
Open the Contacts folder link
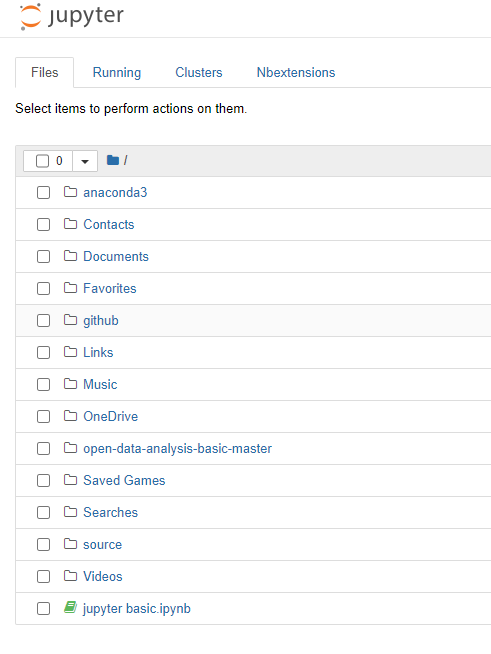(108, 224)
